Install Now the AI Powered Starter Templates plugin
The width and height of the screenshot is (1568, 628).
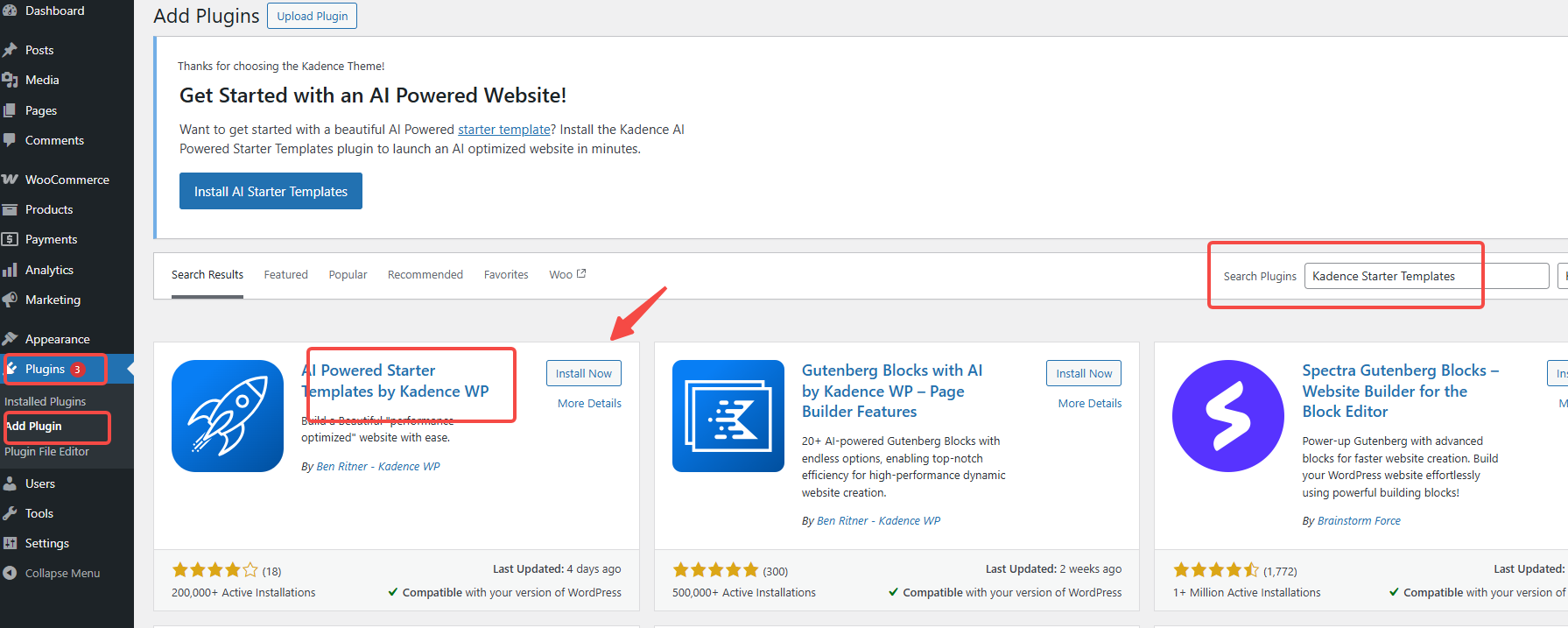point(584,373)
